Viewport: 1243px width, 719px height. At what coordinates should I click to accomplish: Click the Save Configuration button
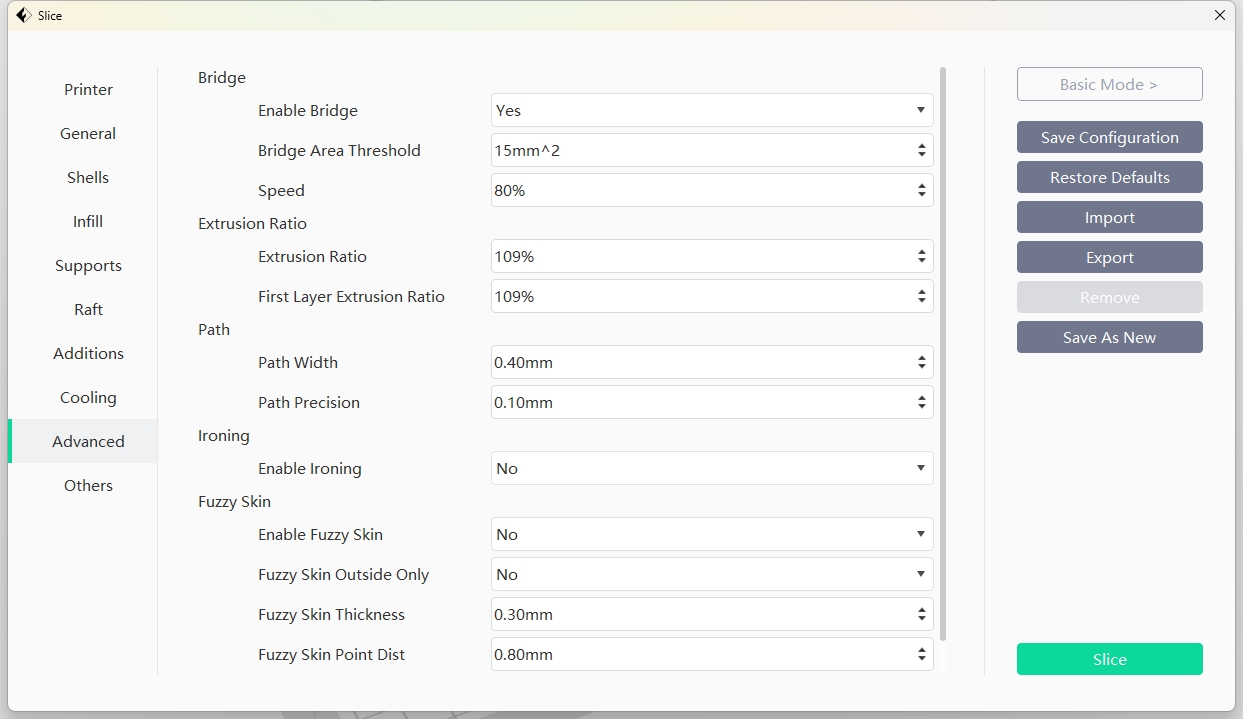coord(1109,138)
